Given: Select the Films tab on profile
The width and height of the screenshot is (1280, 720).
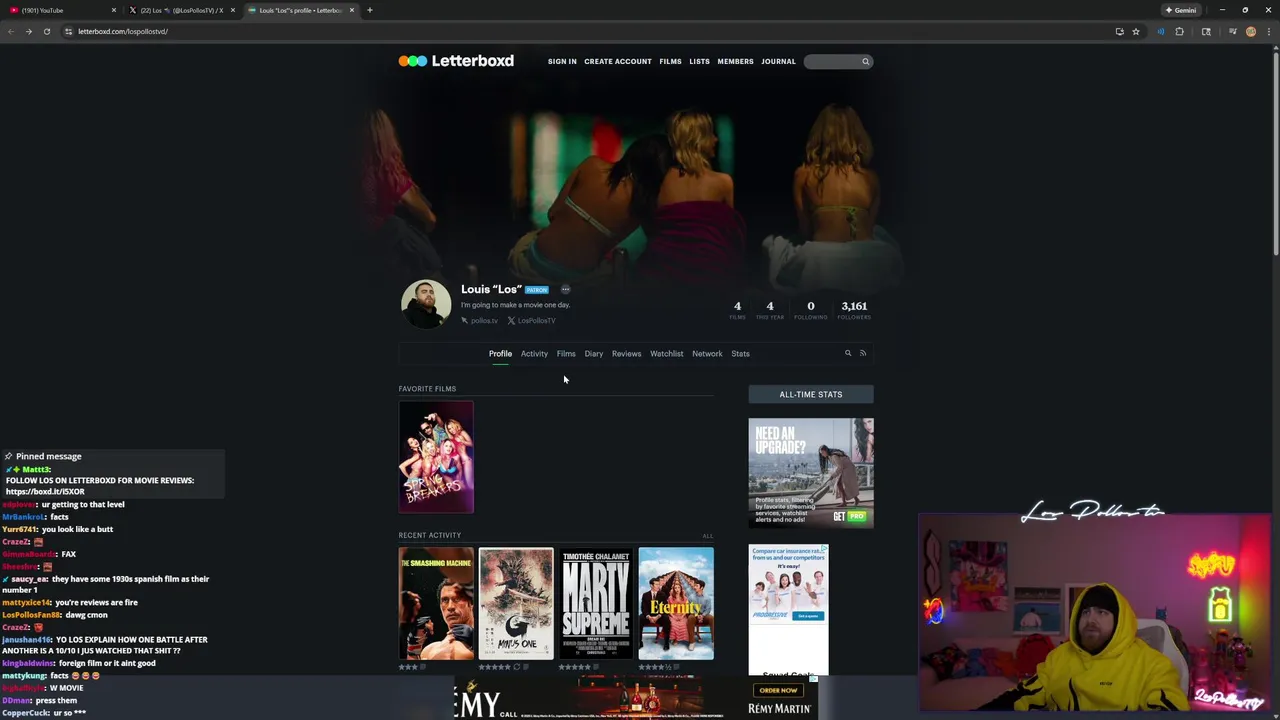Looking at the screenshot, I should tap(566, 353).
